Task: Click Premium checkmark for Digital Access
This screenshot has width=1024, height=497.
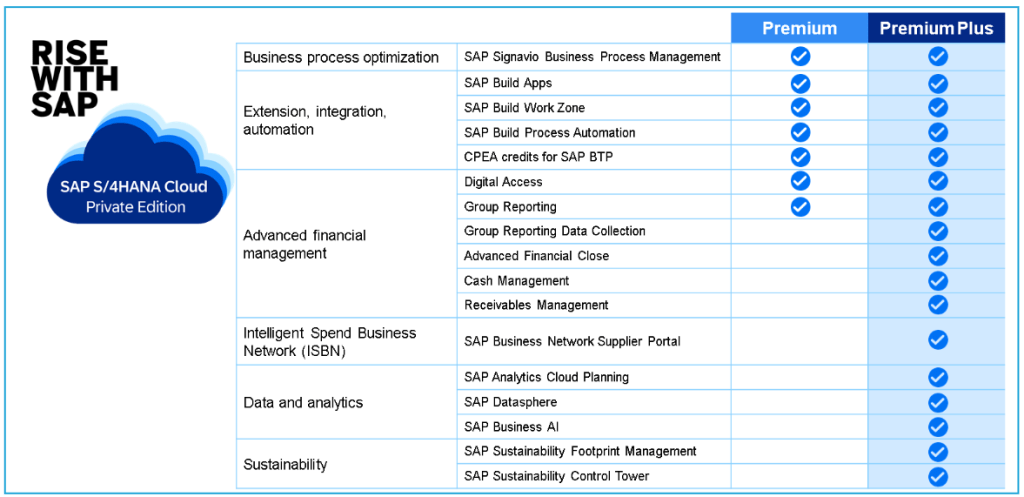Action: pyautogui.click(x=800, y=182)
